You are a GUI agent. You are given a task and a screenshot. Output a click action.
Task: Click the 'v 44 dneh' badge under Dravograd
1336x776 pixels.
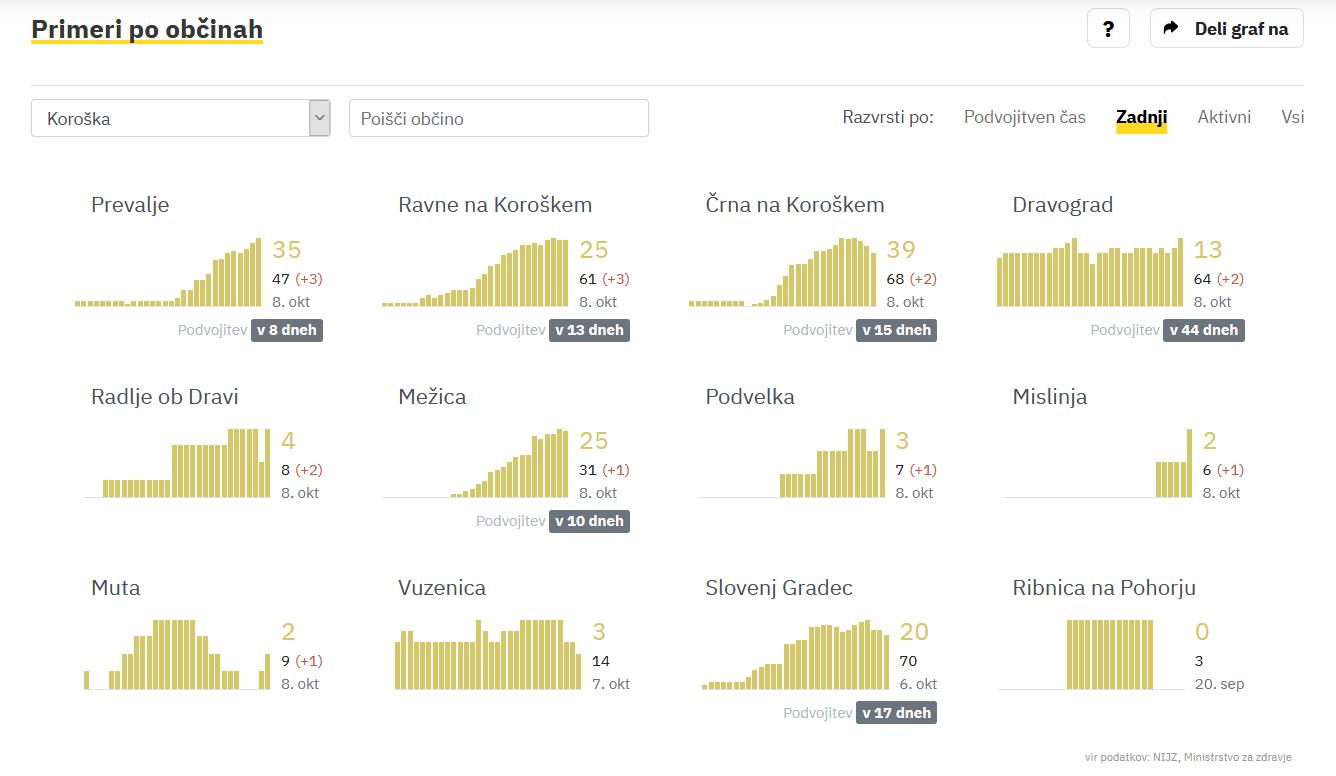[x=1204, y=330]
